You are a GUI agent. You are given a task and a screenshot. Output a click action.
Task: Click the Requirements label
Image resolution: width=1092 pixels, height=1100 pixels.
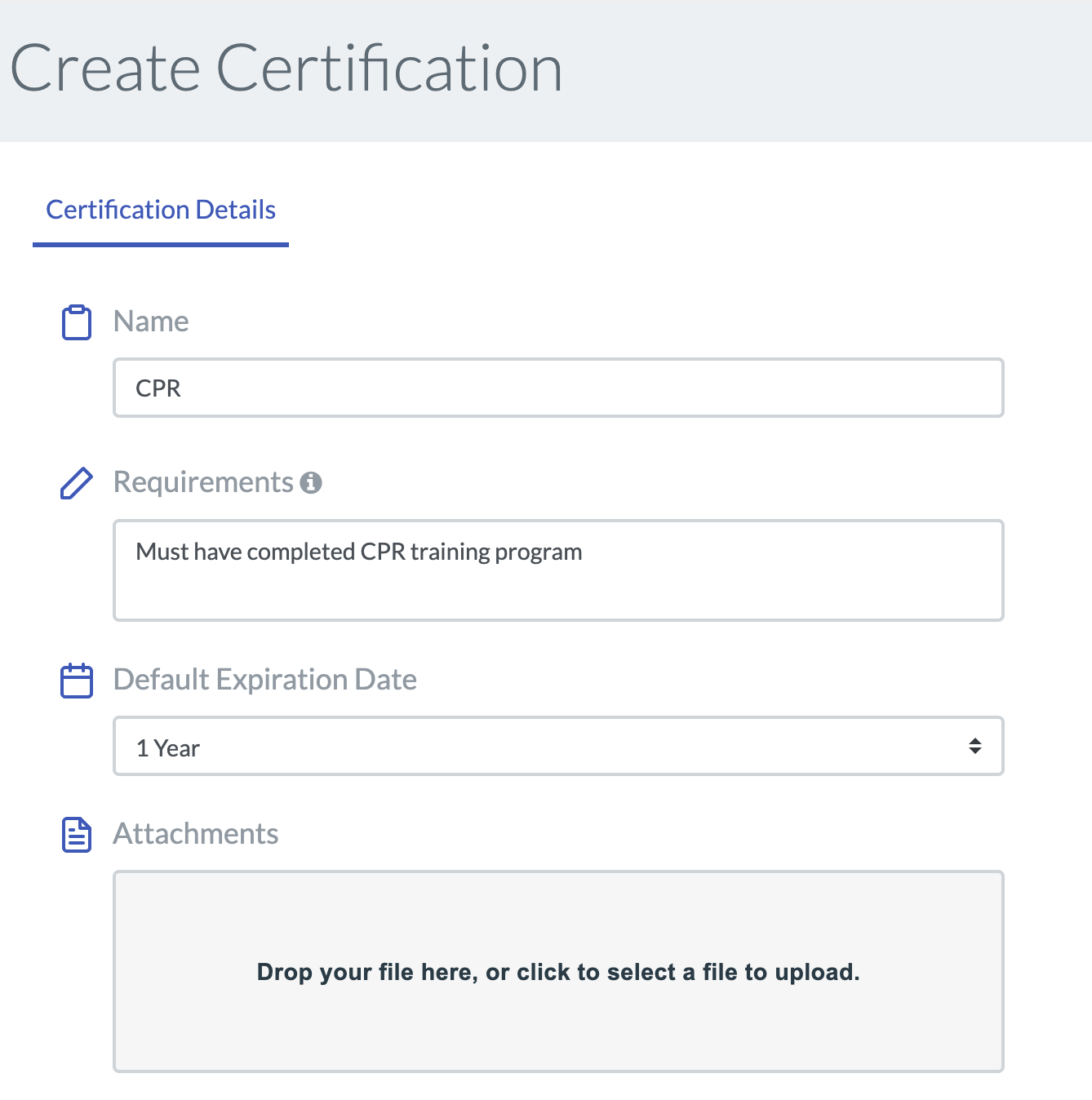click(x=203, y=482)
